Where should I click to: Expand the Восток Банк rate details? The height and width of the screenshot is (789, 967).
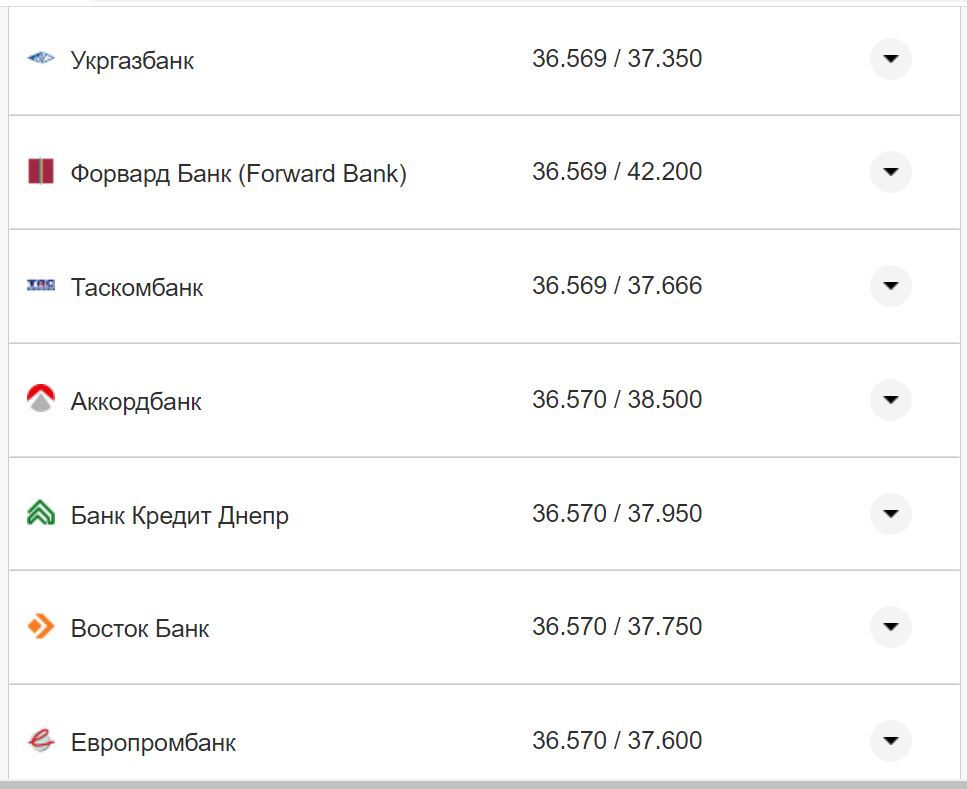click(x=889, y=628)
